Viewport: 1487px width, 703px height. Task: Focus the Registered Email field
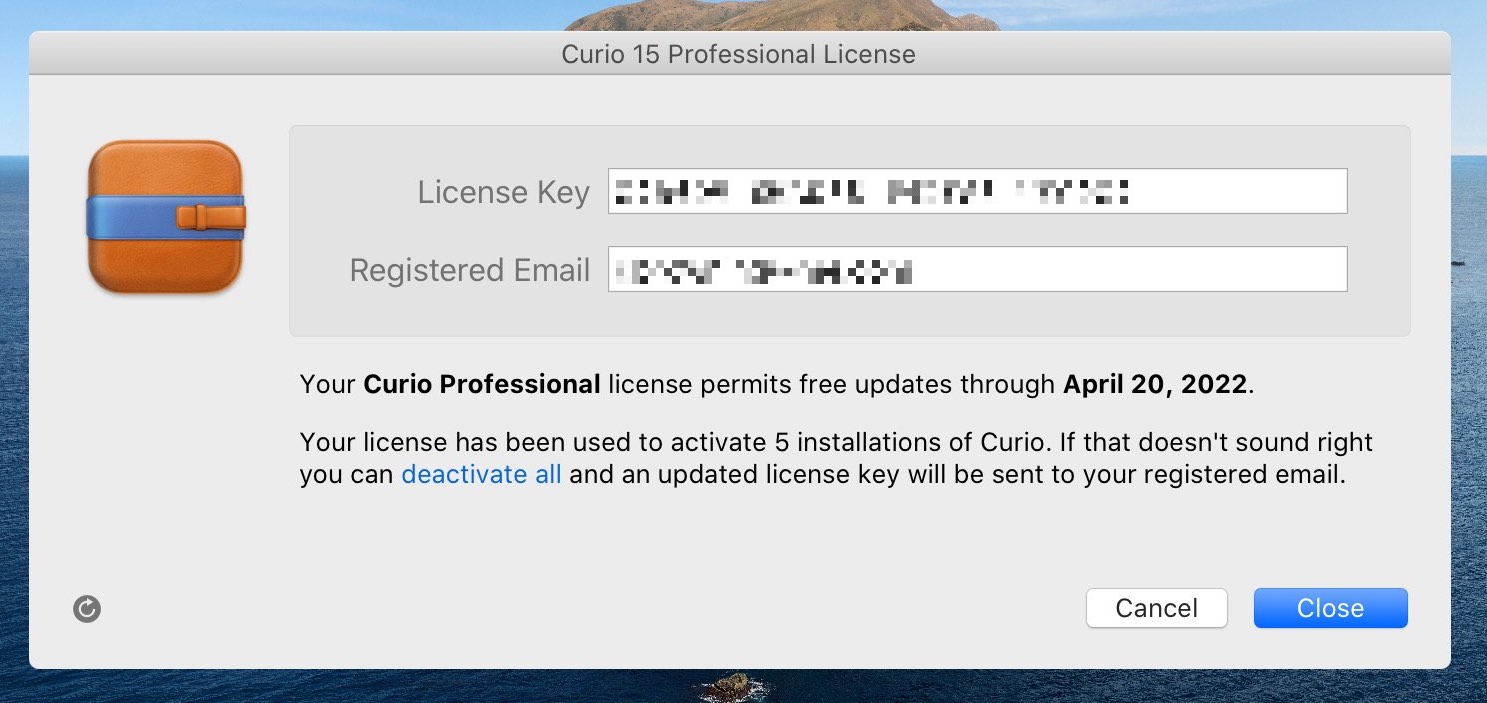pos(1130,270)
